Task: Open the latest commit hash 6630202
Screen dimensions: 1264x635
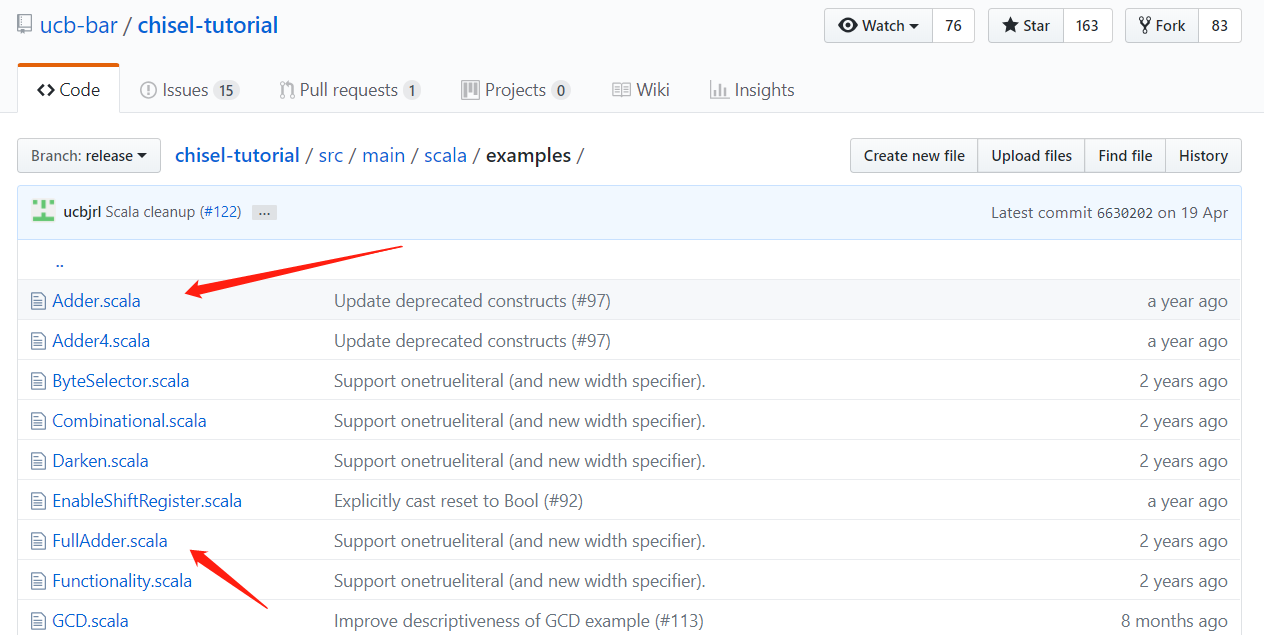Action: pyautogui.click(x=1125, y=213)
